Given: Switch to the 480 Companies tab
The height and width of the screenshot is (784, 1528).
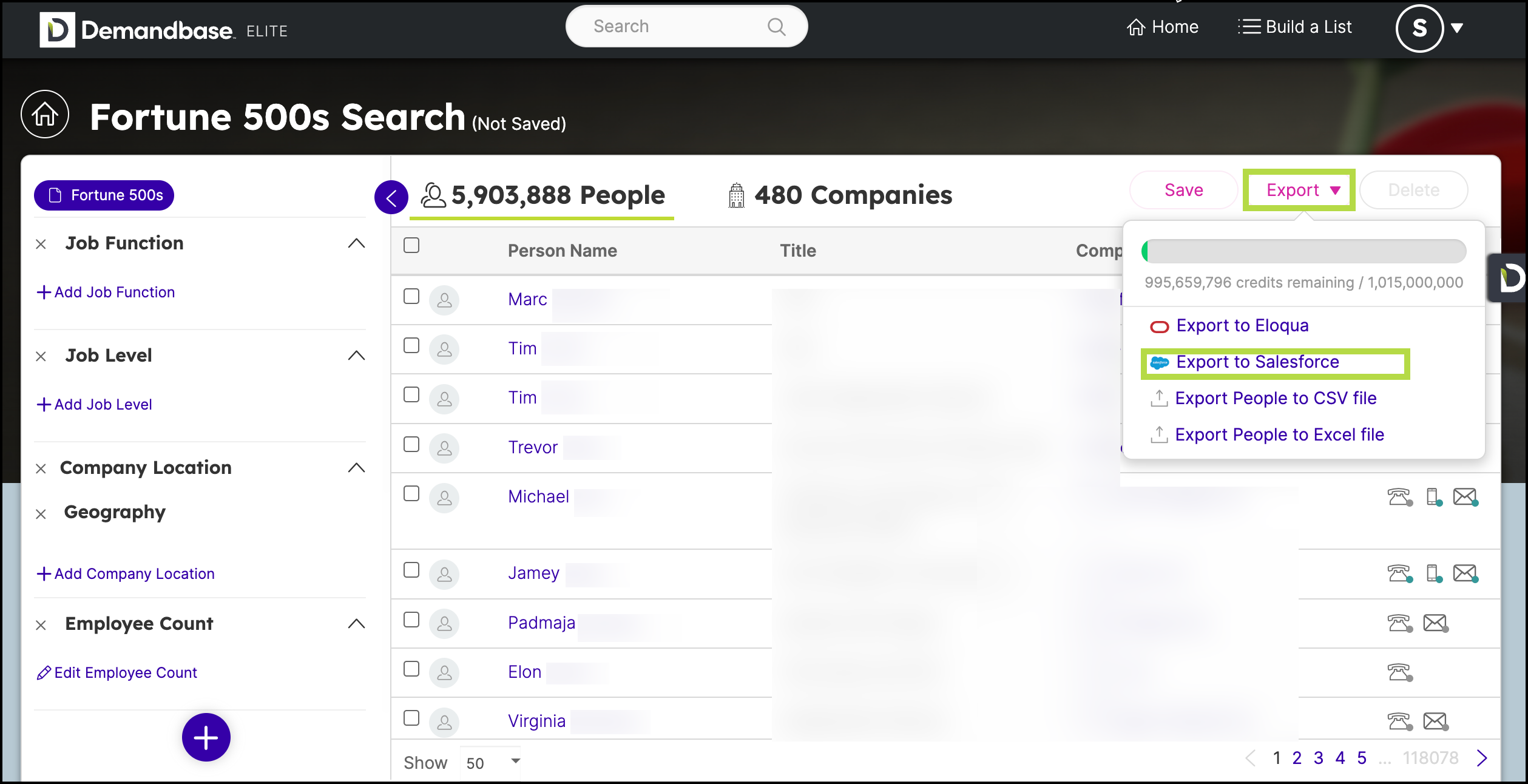Looking at the screenshot, I should click(x=840, y=195).
